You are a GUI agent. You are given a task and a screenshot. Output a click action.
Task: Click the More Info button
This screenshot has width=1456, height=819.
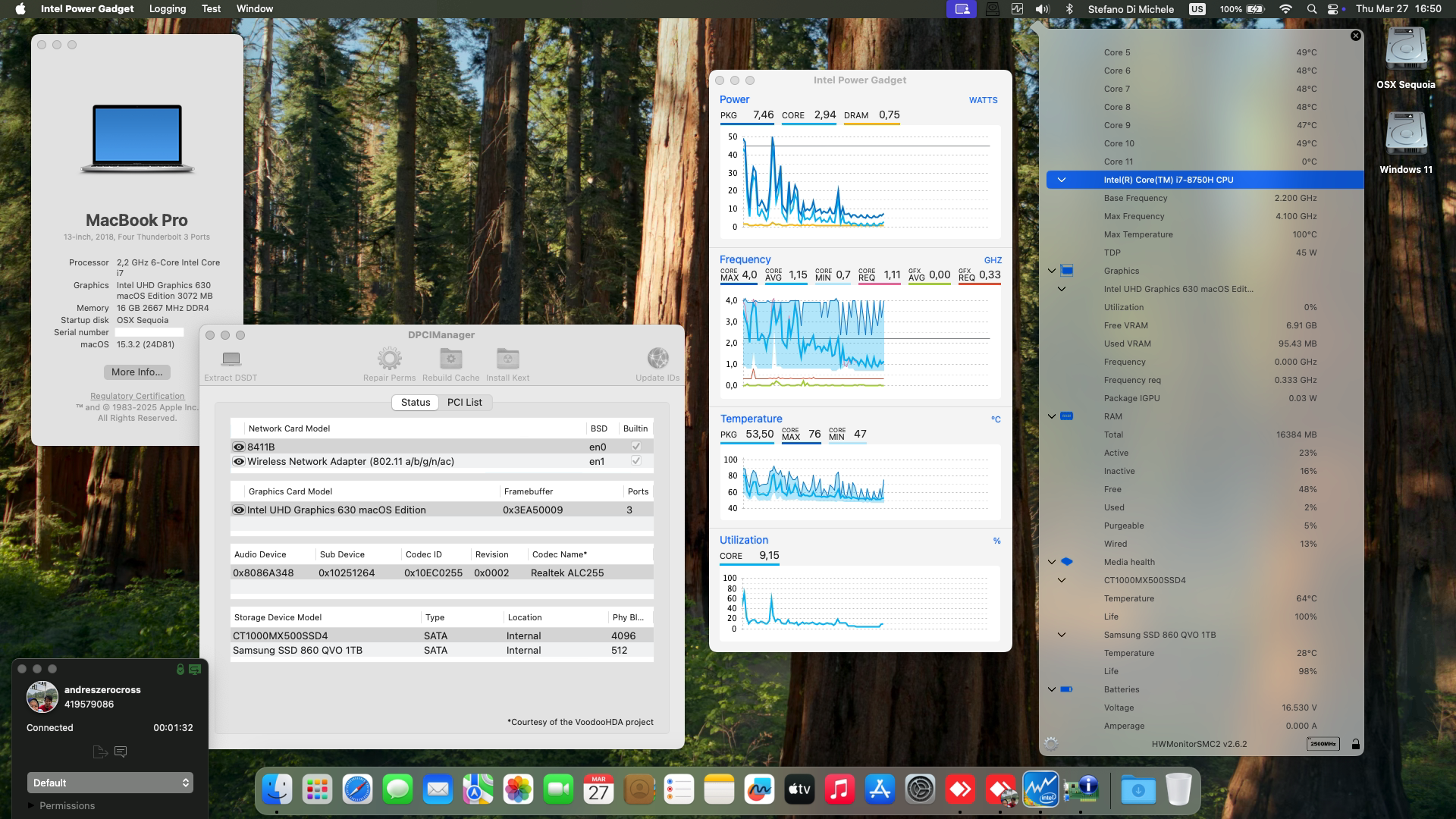[x=136, y=372]
